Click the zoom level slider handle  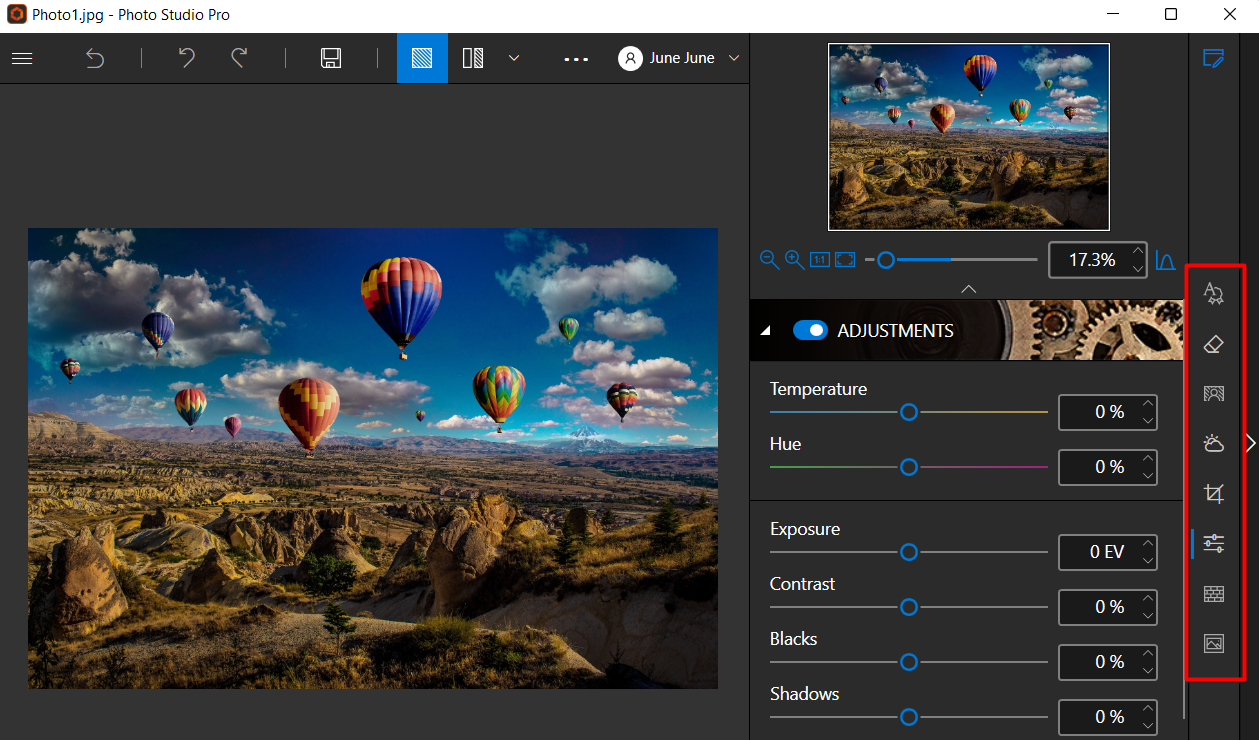tap(885, 260)
